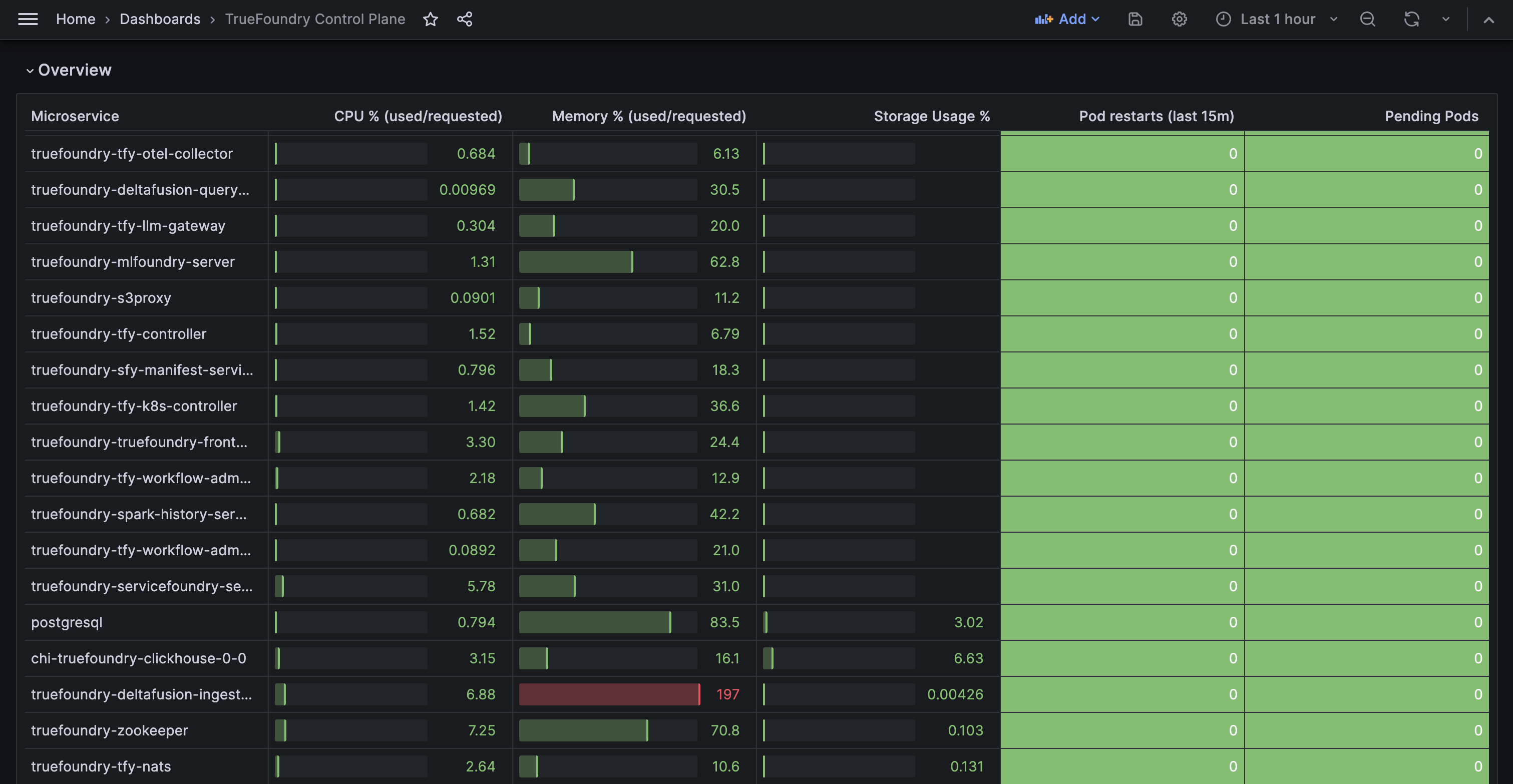
Task: Click the TrueFoundry Control Plane breadcrumb title
Action: coord(315,20)
